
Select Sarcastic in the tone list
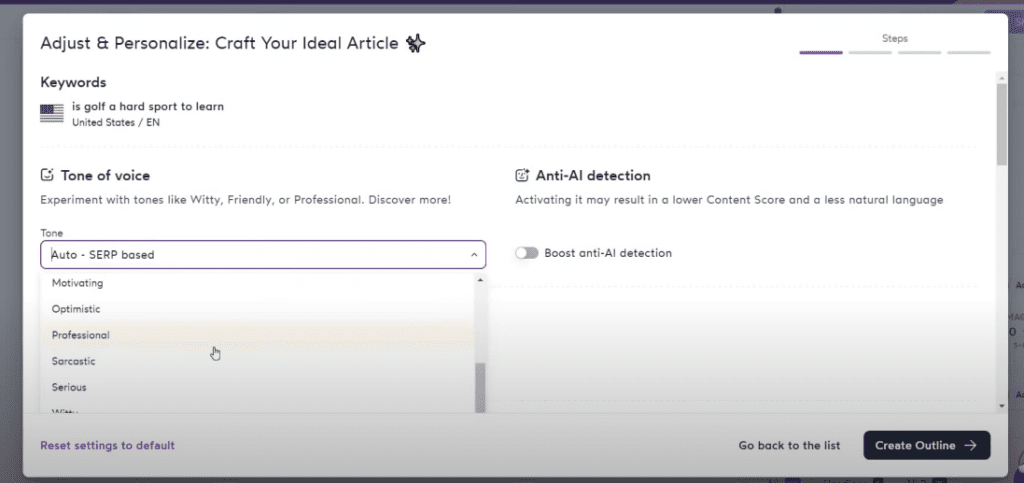pyautogui.click(x=74, y=361)
